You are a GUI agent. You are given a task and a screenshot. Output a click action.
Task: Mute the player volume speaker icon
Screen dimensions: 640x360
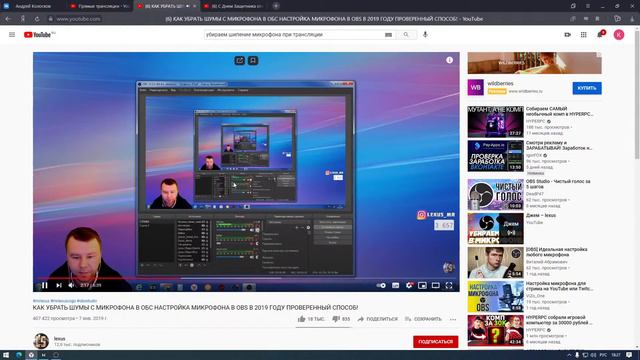71,285
